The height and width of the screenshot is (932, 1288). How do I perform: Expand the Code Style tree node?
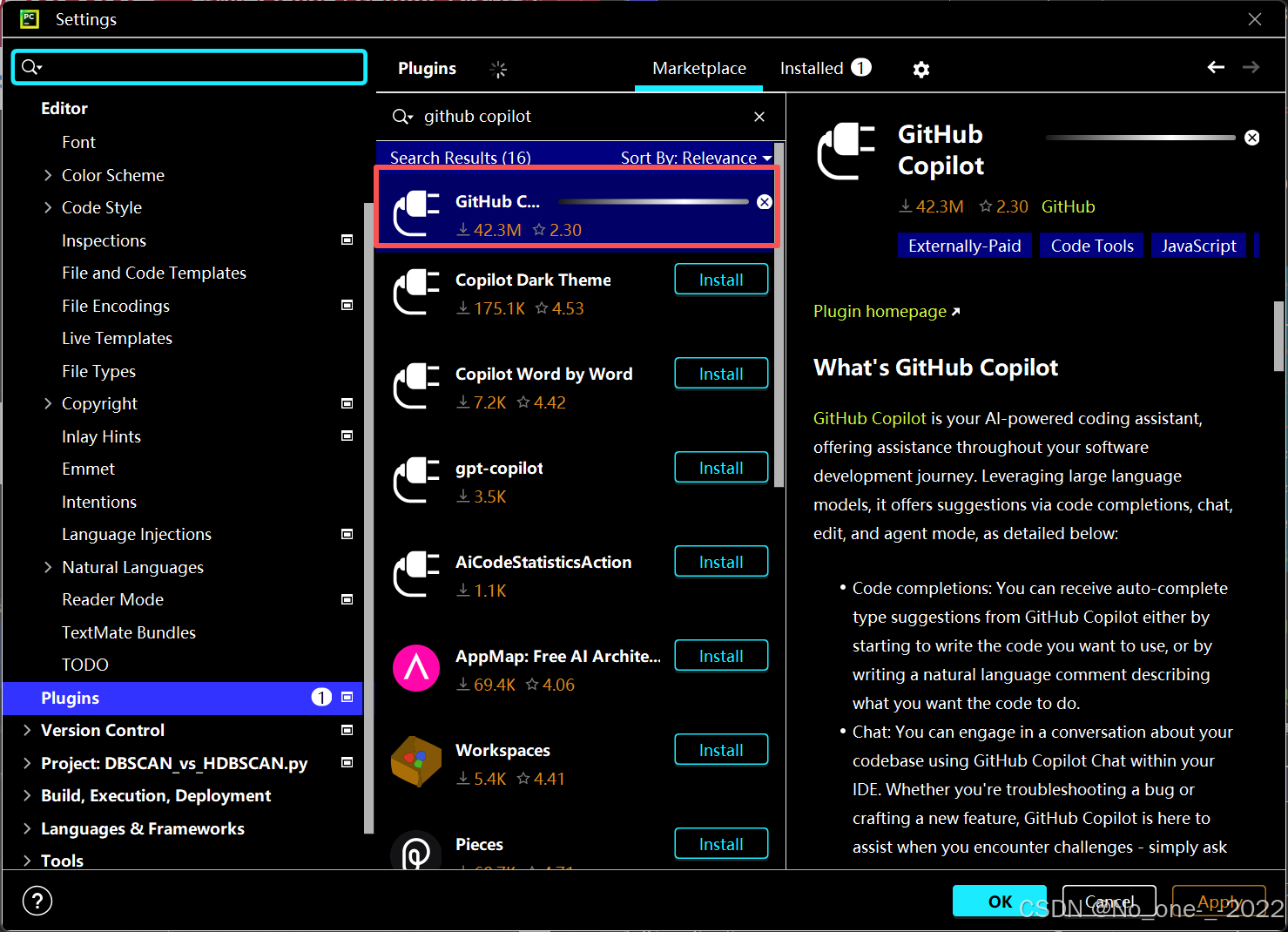coord(48,207)
